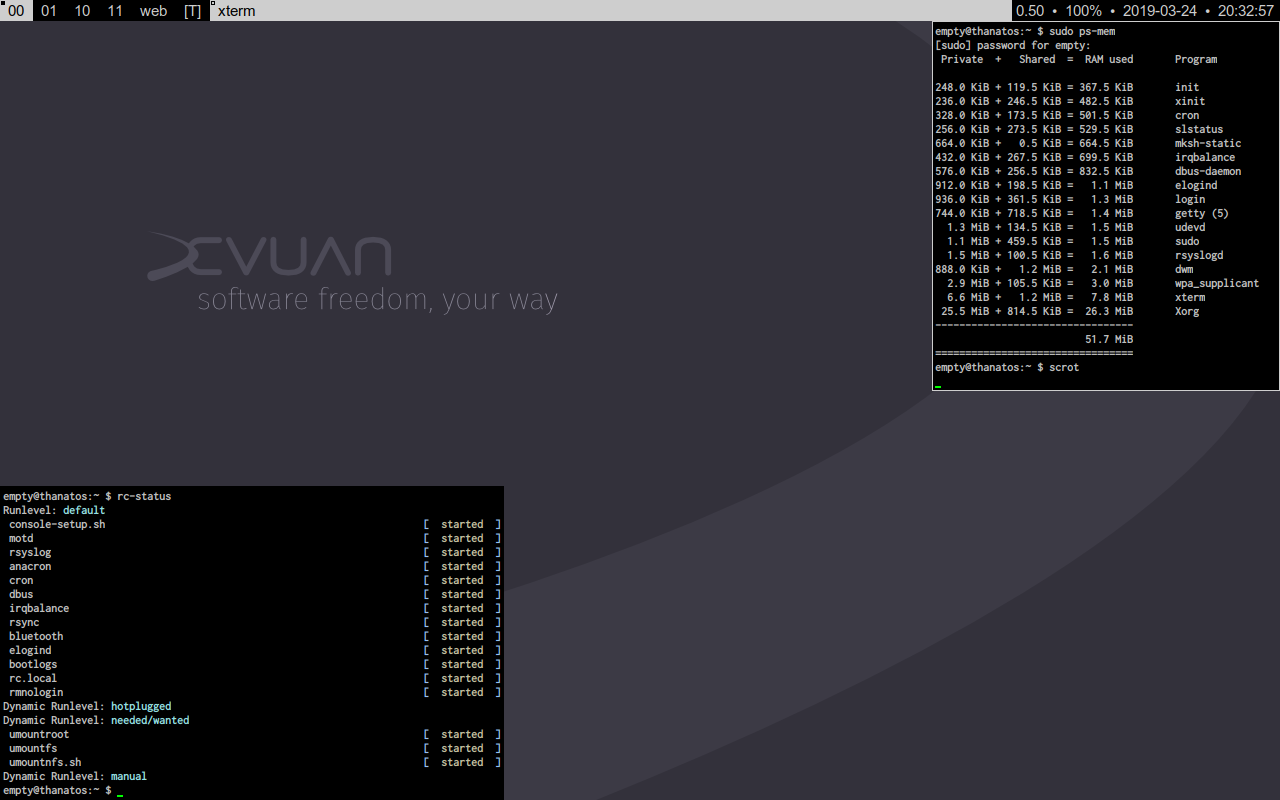Screen dimensions: 1280x800
Task: Click 'Dynamic Runlevel: needed/wanted' line
Action: (x=96, y=720)
